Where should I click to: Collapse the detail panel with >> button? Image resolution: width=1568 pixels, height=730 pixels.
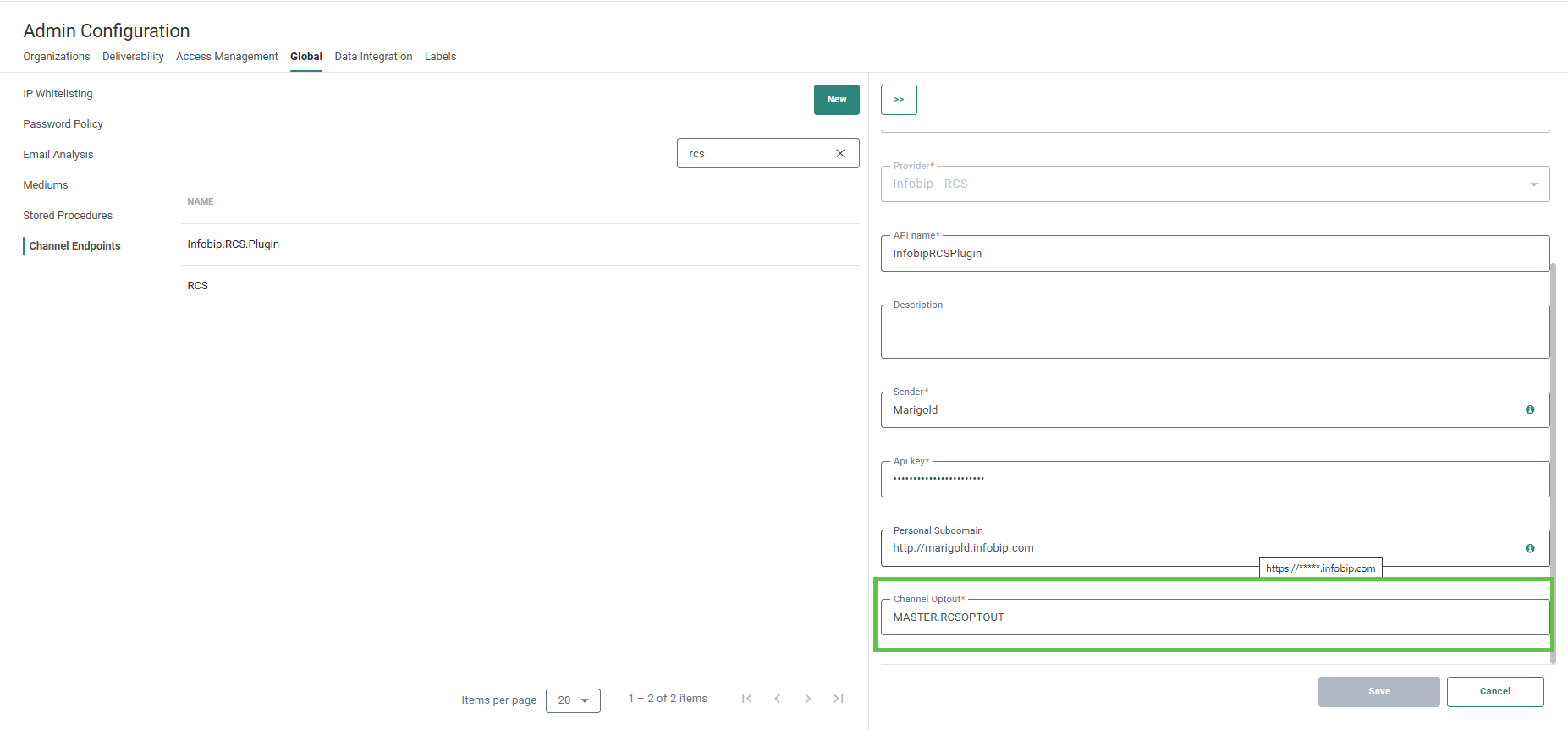[x=899, y=100]
